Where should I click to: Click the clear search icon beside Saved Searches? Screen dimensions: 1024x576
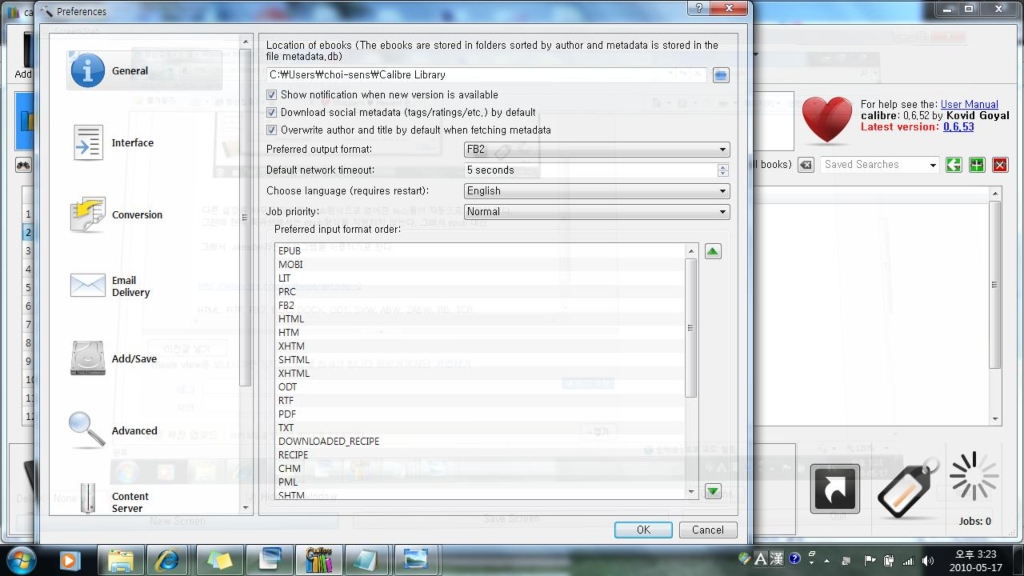click(x=806, y=165)
